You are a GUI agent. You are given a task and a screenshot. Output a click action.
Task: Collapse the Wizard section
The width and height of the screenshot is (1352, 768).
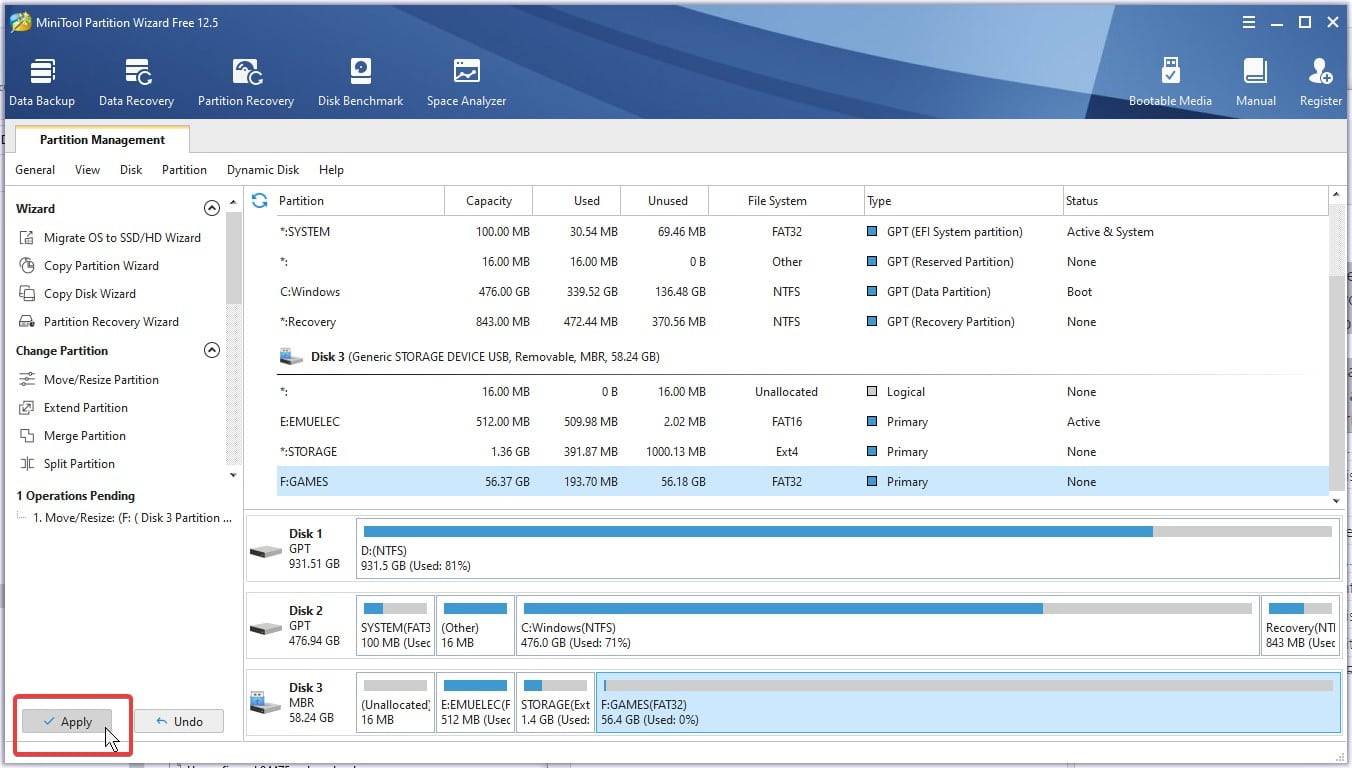(x=212, y=208)
